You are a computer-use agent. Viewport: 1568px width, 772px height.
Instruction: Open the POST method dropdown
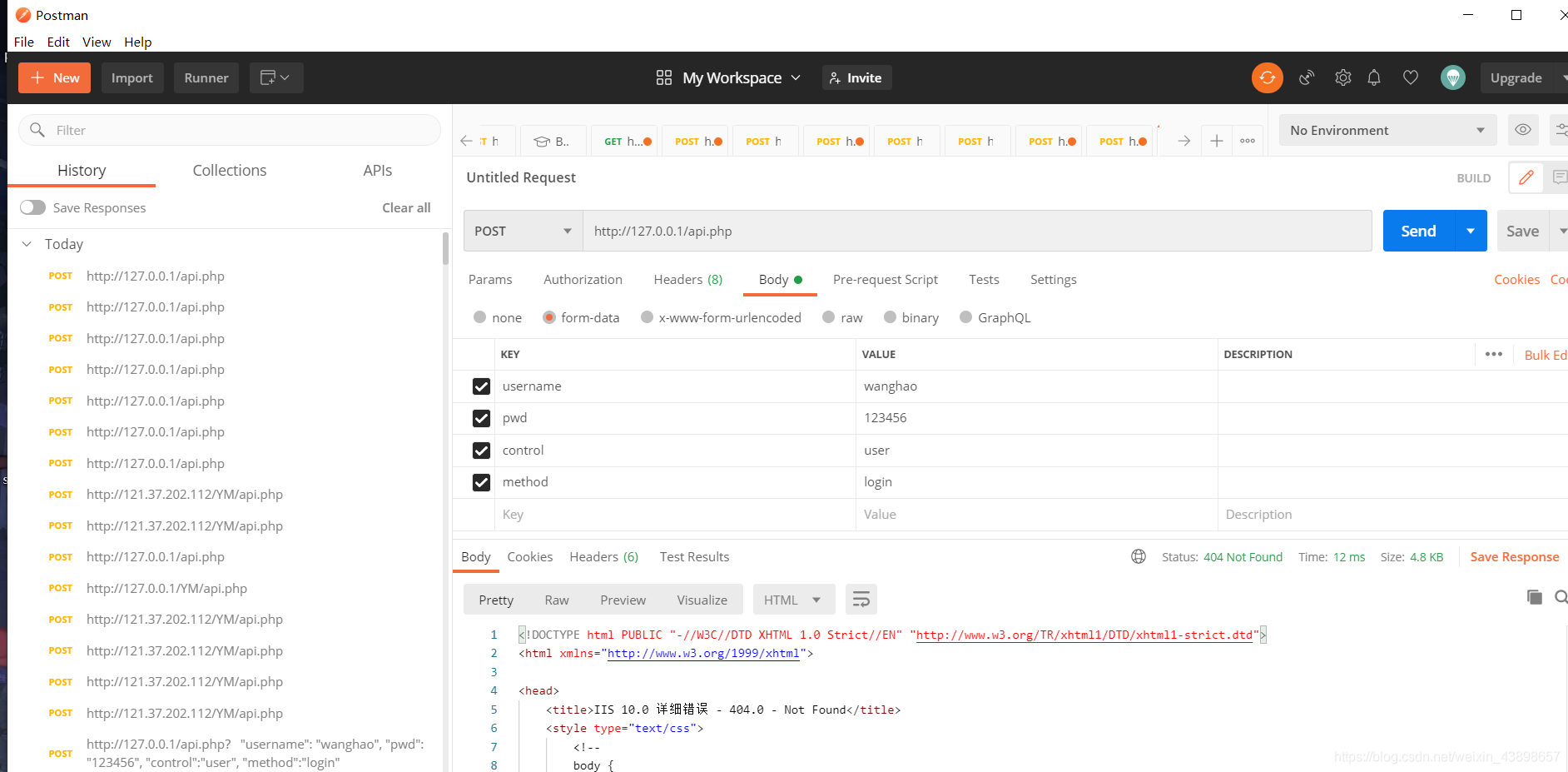(523, 231)
